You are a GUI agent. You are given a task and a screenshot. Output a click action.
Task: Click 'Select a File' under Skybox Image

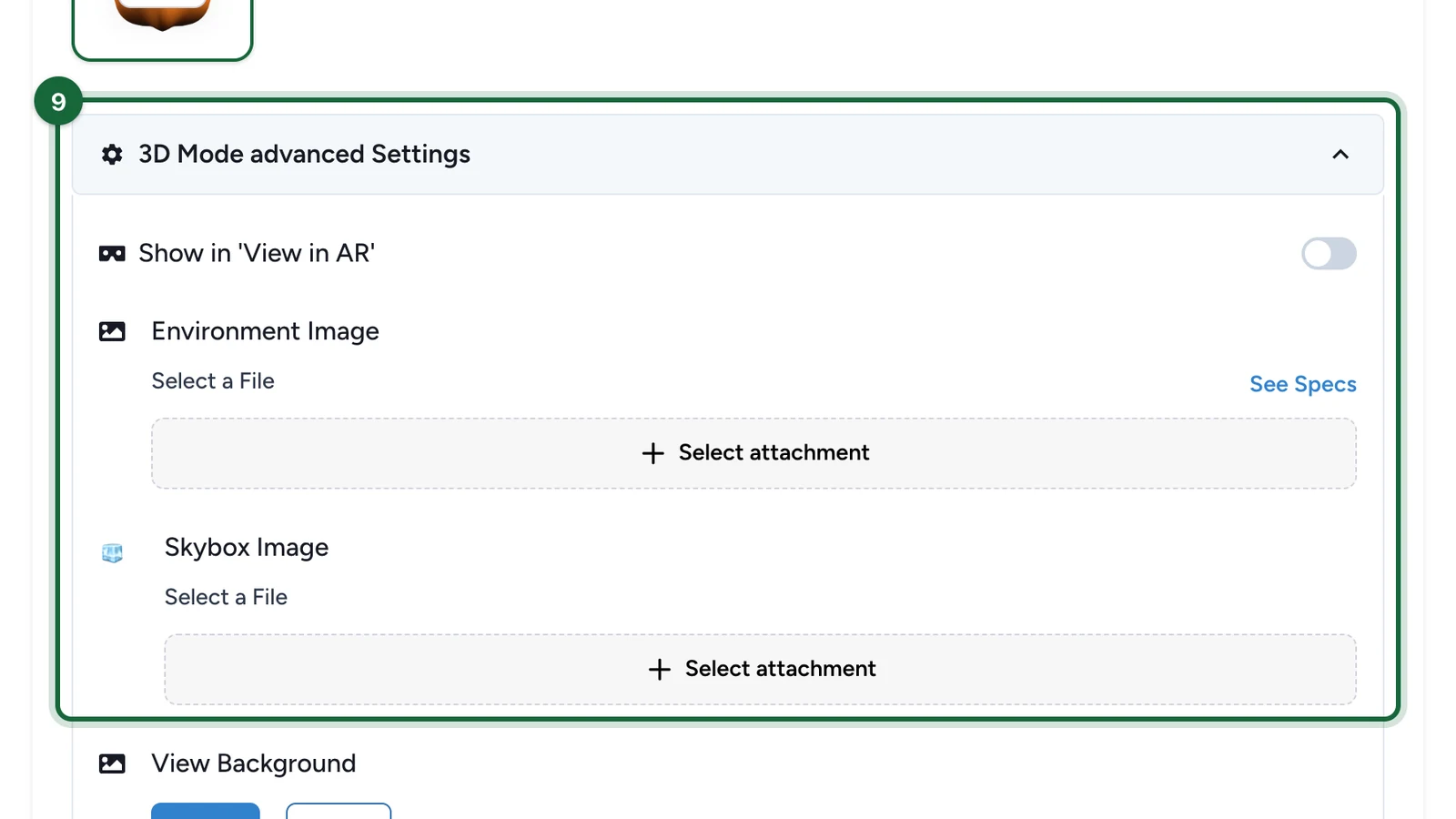coord(226,597)
